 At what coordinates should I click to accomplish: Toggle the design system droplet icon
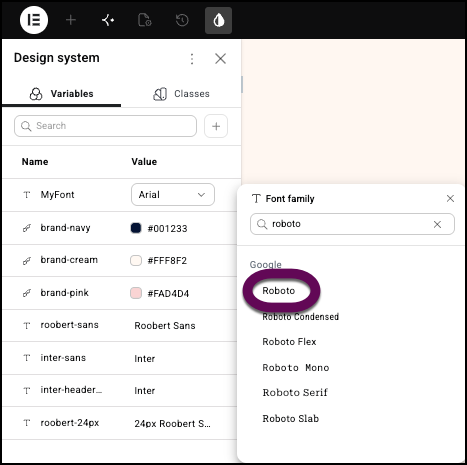click(218, 20)
